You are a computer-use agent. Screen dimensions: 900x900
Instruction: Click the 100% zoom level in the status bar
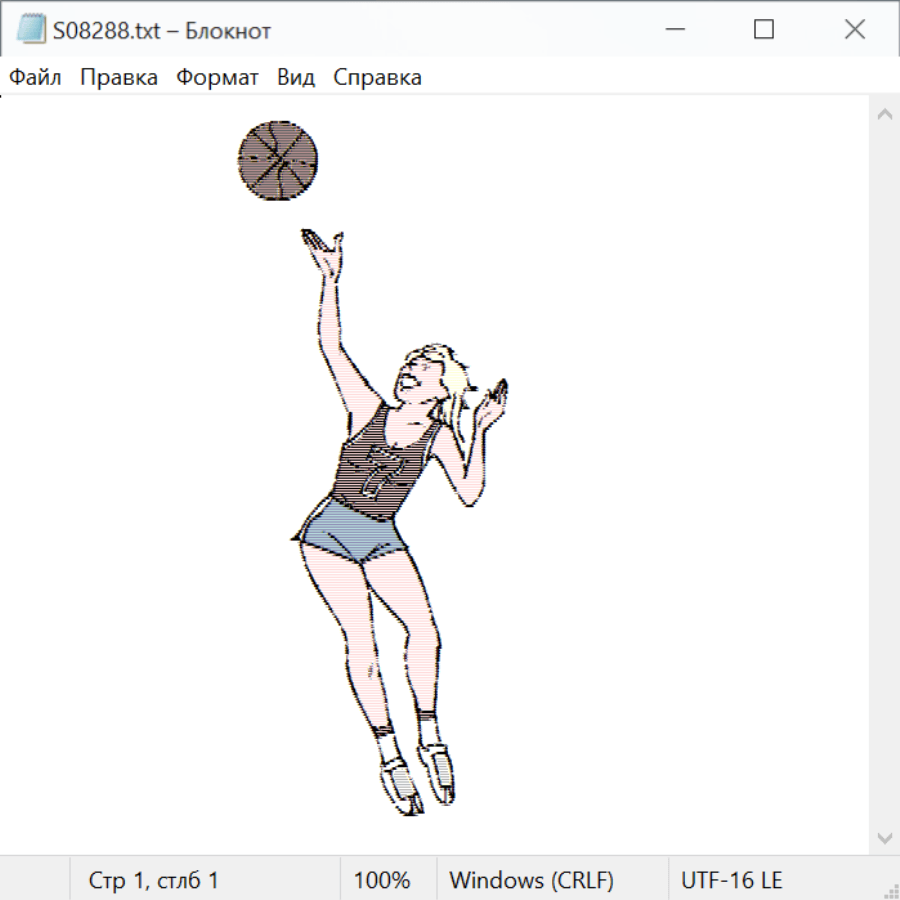point(382,881)
